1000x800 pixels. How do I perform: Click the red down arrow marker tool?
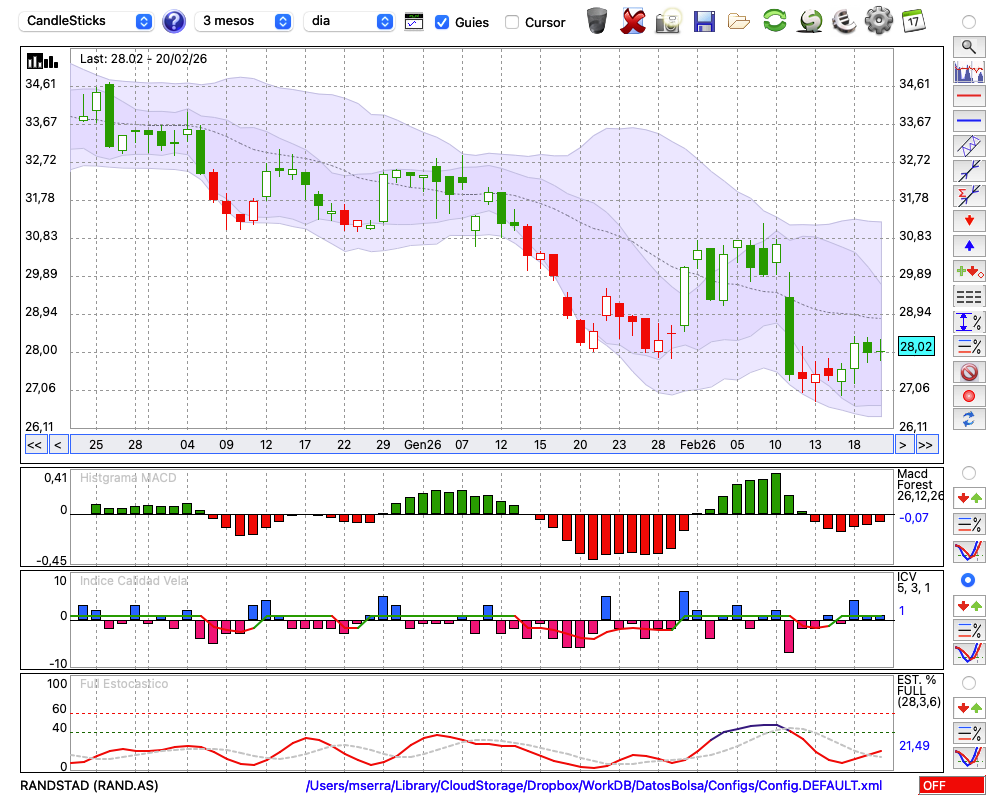[x=968, y=220]
